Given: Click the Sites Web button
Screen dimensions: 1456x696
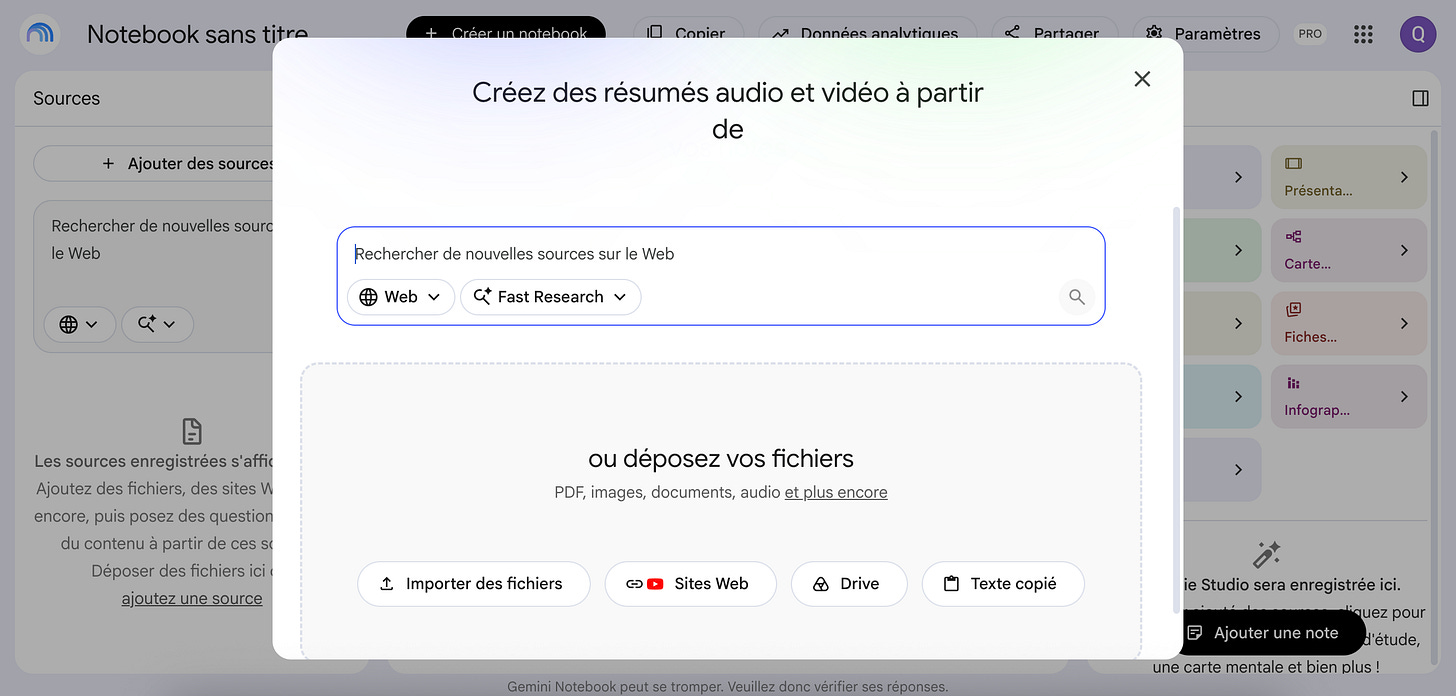Looking at the screenshot, I should click(x=691, y=584).
